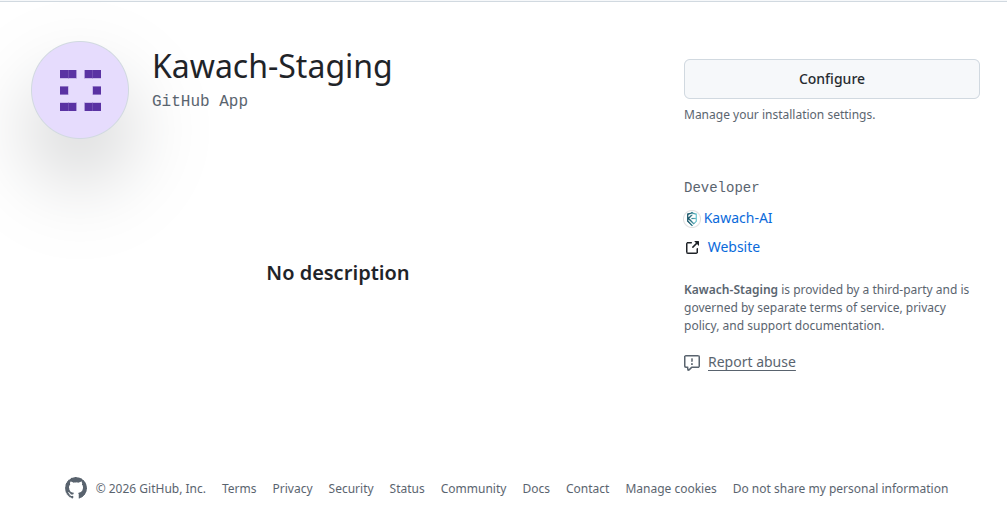Open the Terms footer link

pyautogui.click(x=239, y=489)
